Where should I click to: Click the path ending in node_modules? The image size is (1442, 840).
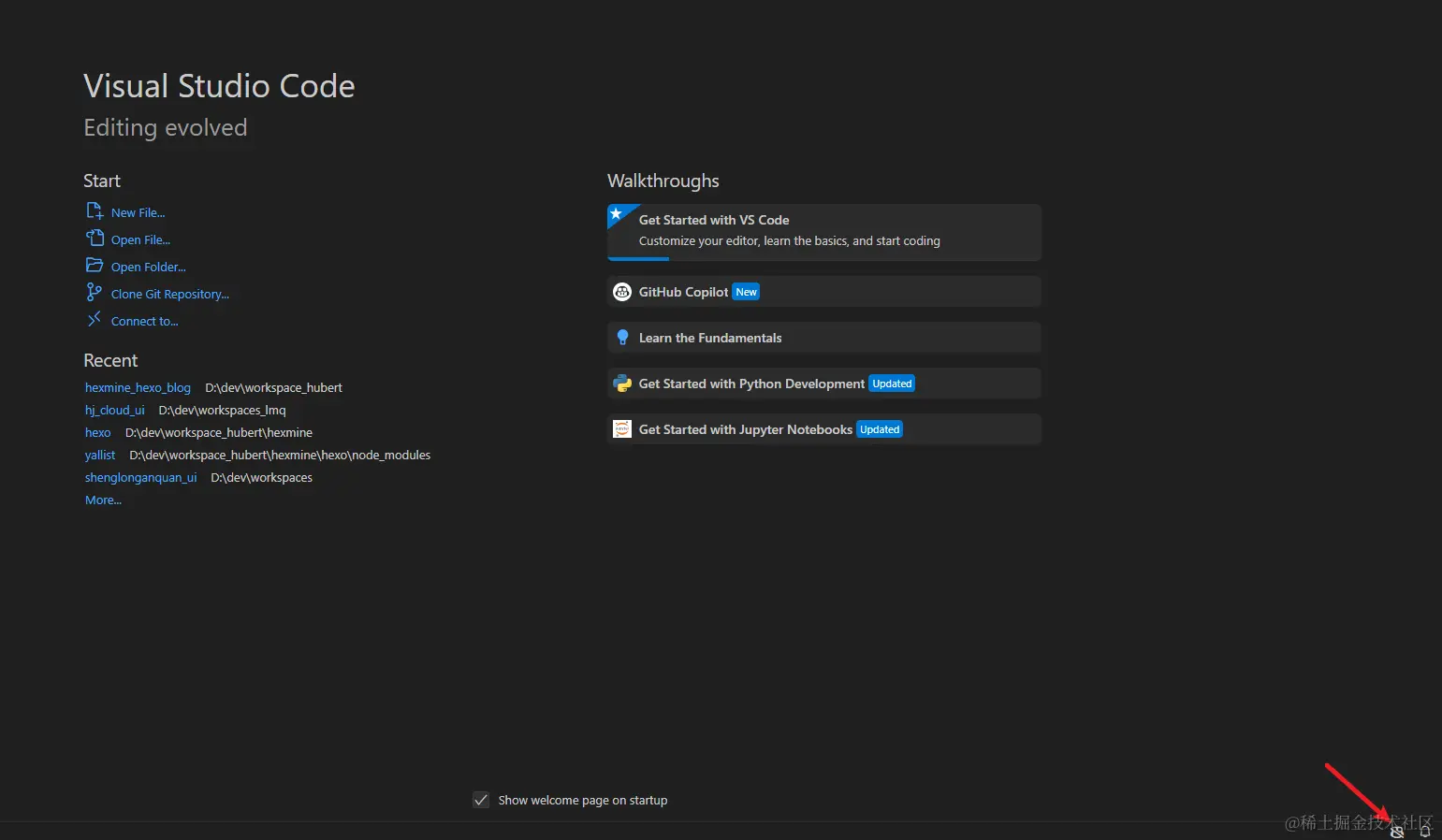[280, 456]
